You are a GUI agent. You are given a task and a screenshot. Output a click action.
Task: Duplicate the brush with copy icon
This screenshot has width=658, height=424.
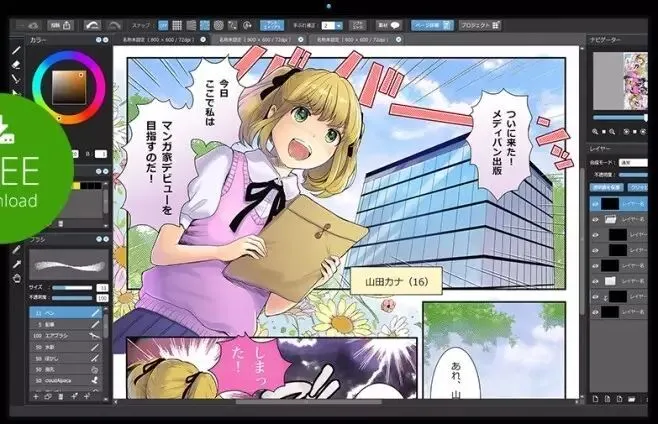click(x=48, y=396)
